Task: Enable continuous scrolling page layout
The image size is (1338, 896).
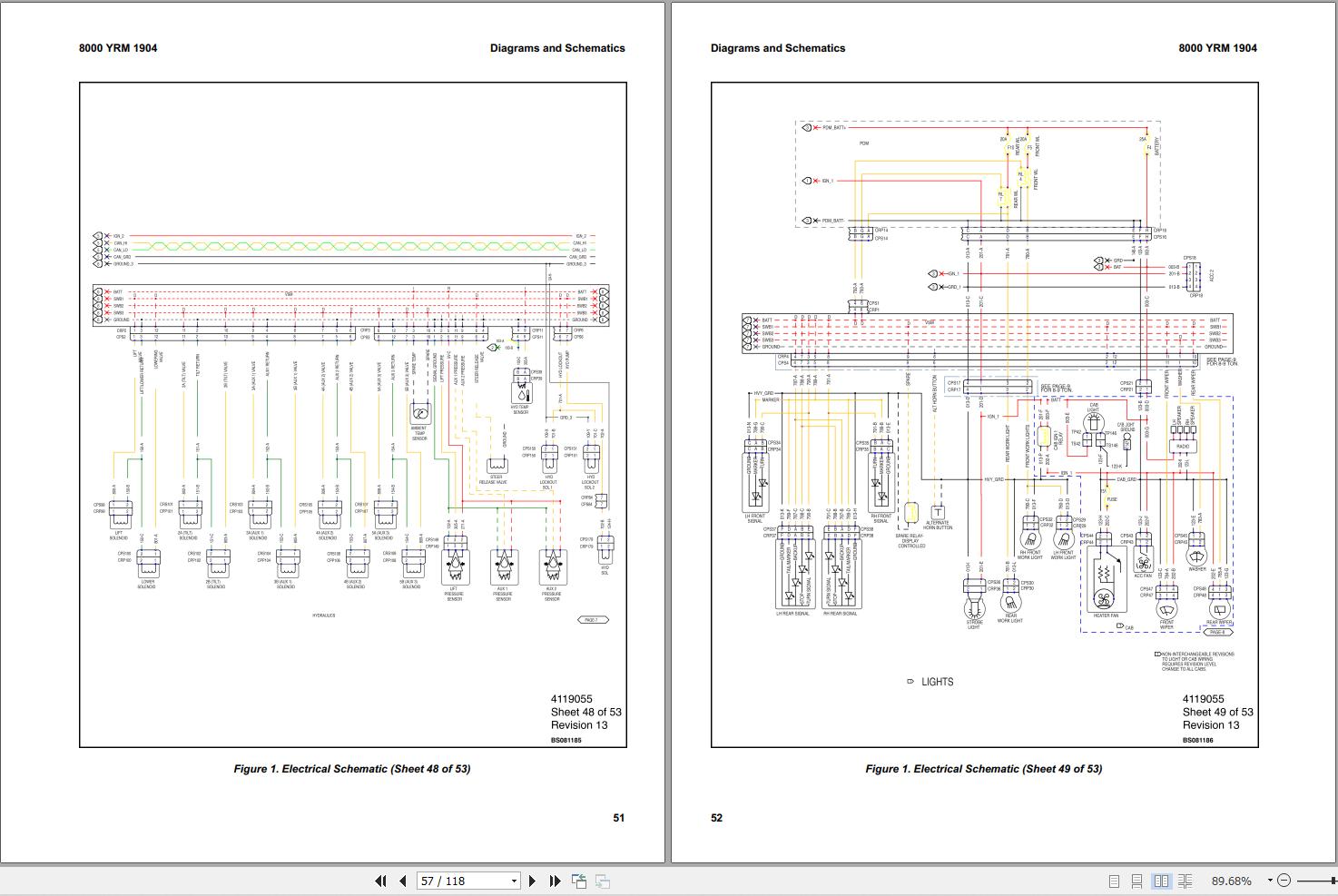Action: (x=1137, y=881)
